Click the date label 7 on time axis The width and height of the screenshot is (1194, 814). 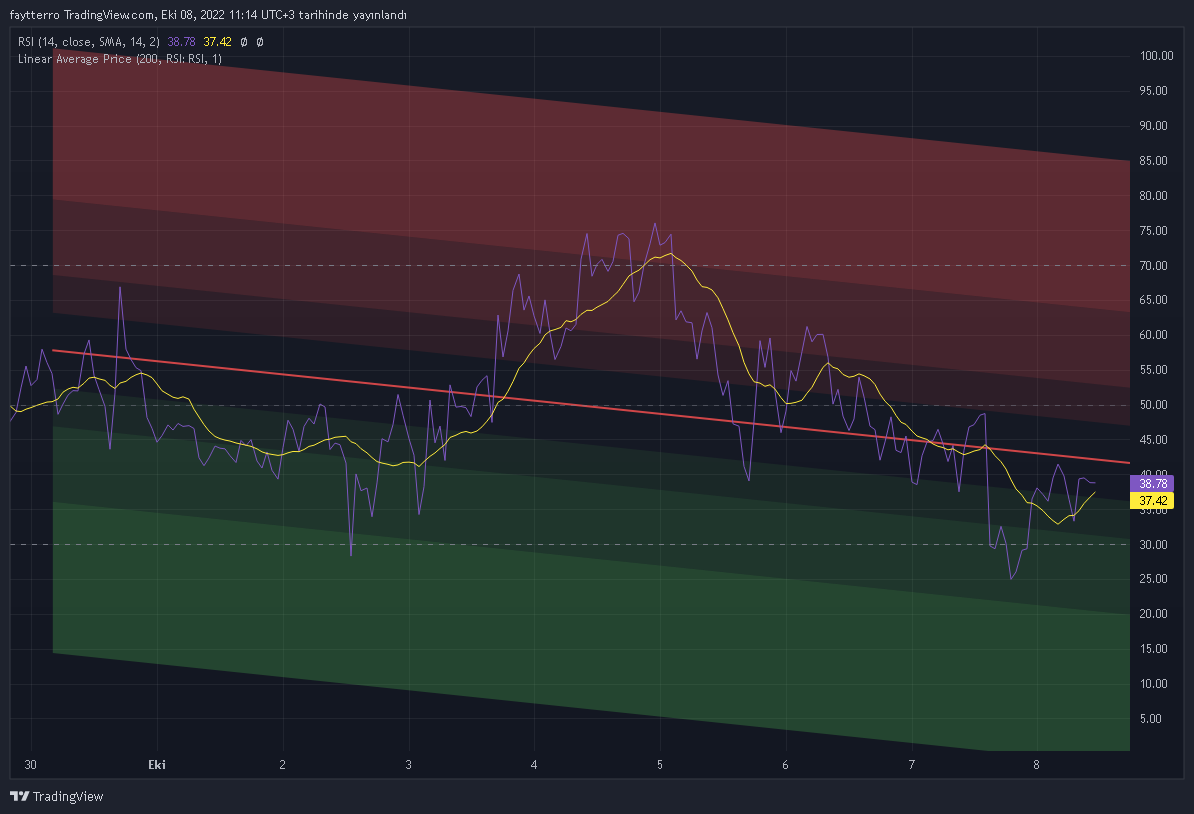click(x=911, y=765)
